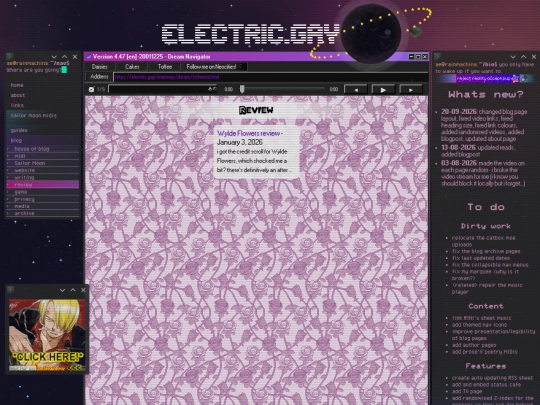Go to the home page link
The width and height of the screenshot is (540, 405).
click(x=17, y=85)
